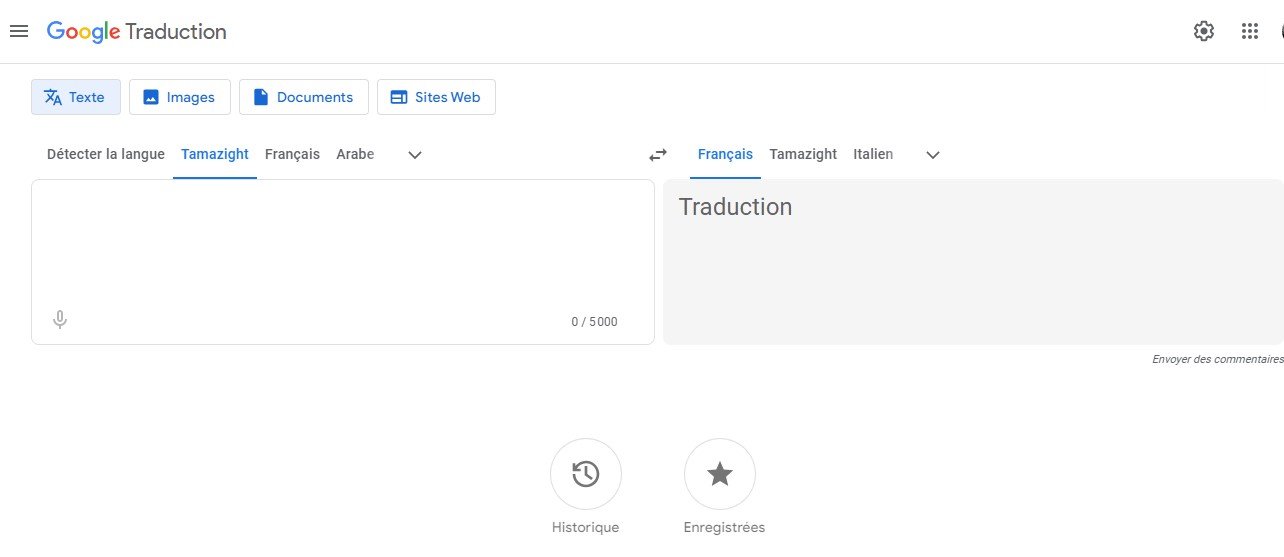The height and width of the screenshot is (557, 1284).
Task: Select Détecter la langue source option
Action: pyautogui.click(x=106, y=154)
